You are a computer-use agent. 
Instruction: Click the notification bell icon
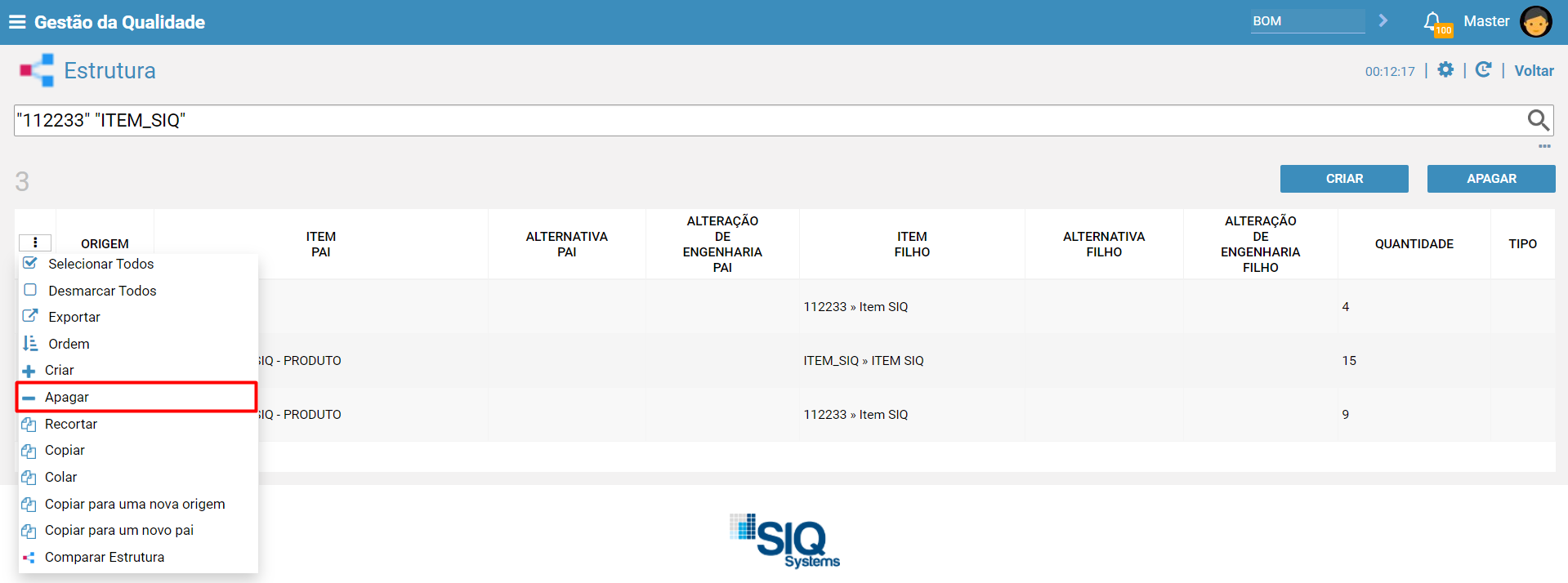1432,22
